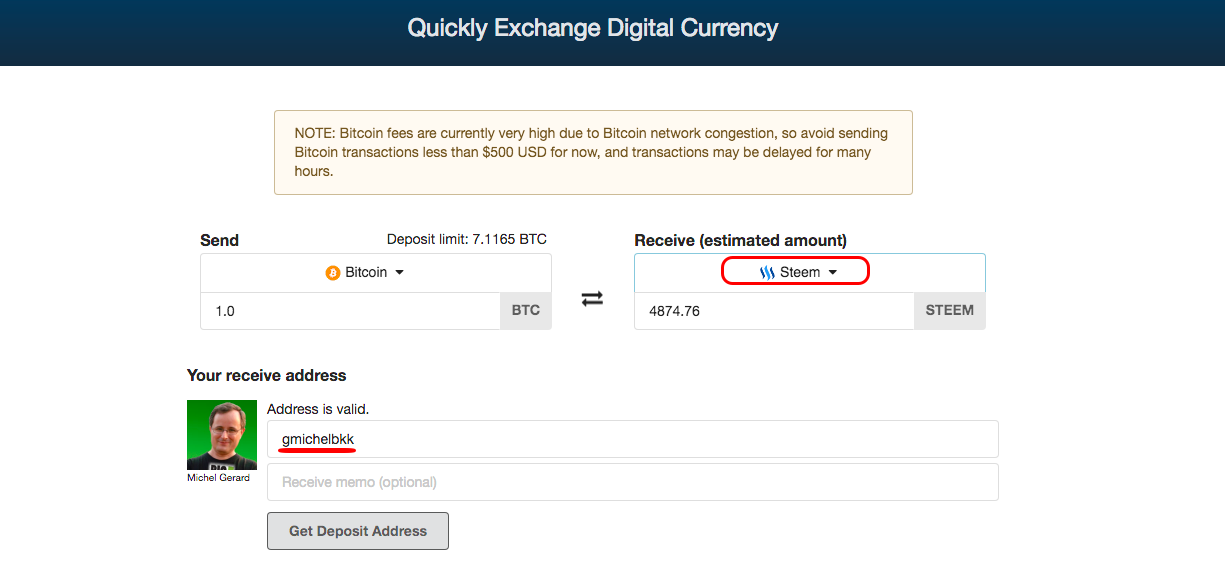Click the receive address field with gmichelbkk
This screenshot has width=1225, height=565.
(x=633, y=439)
